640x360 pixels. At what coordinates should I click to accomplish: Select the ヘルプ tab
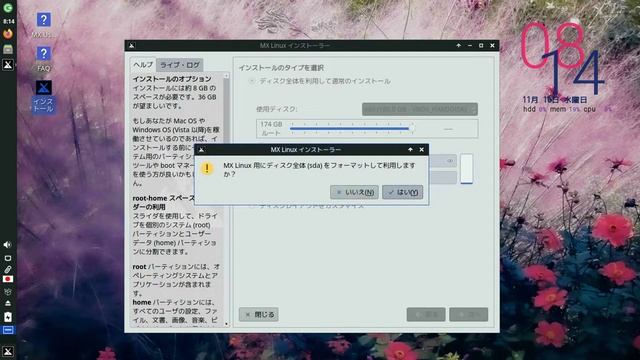click(x=143, y=65)
